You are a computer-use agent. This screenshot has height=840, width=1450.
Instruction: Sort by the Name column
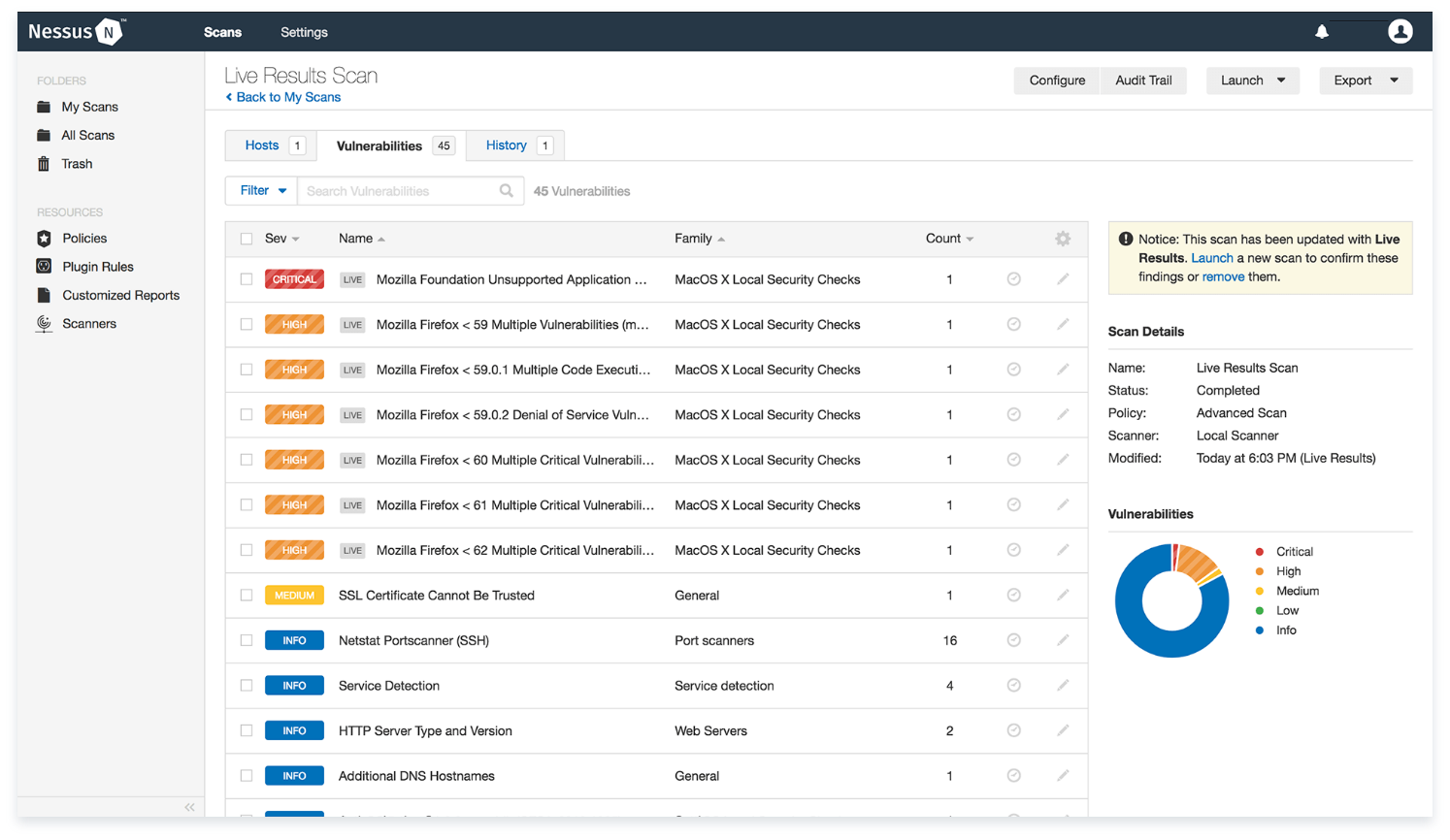pos(362,239)
